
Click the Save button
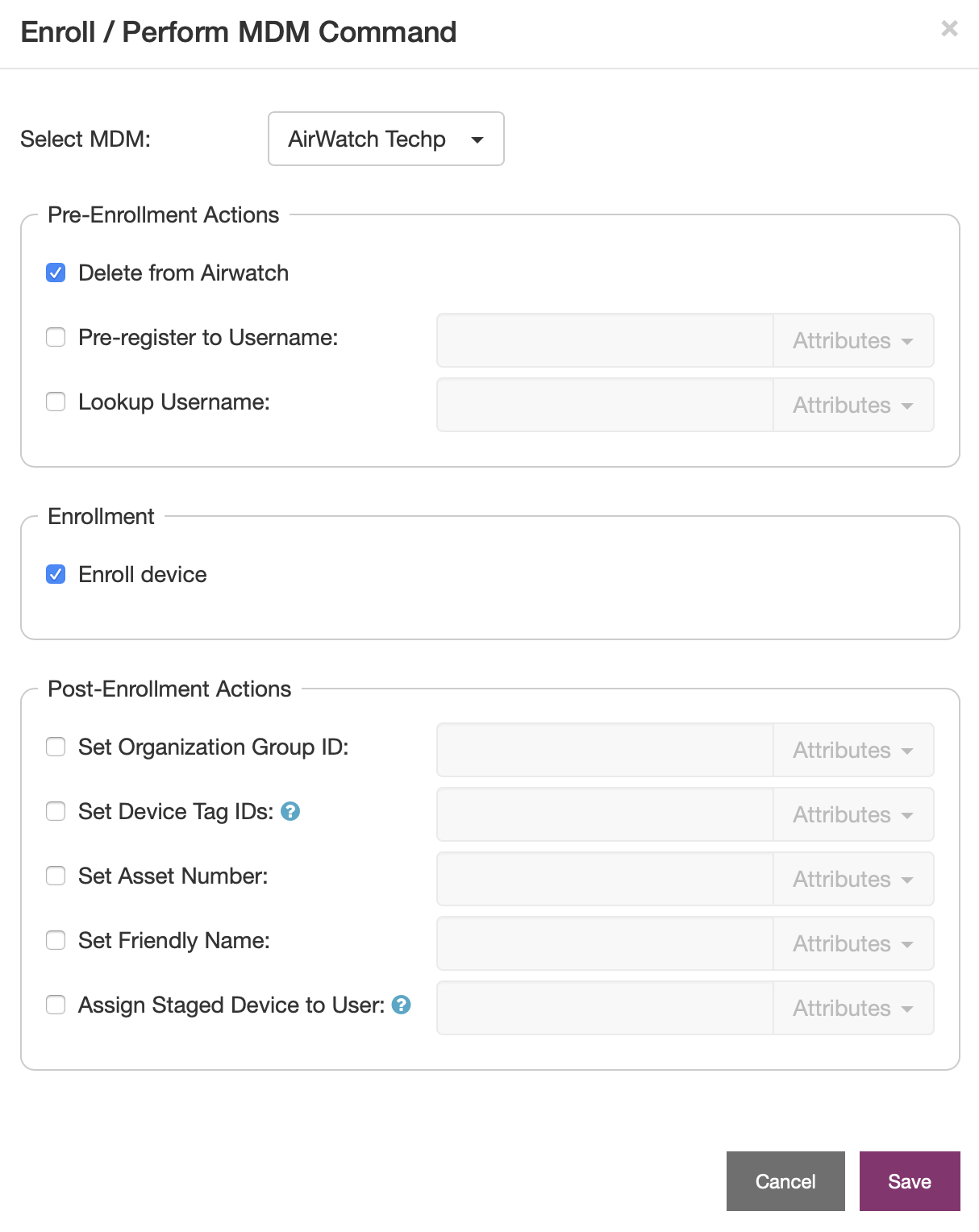point(910,1181)
